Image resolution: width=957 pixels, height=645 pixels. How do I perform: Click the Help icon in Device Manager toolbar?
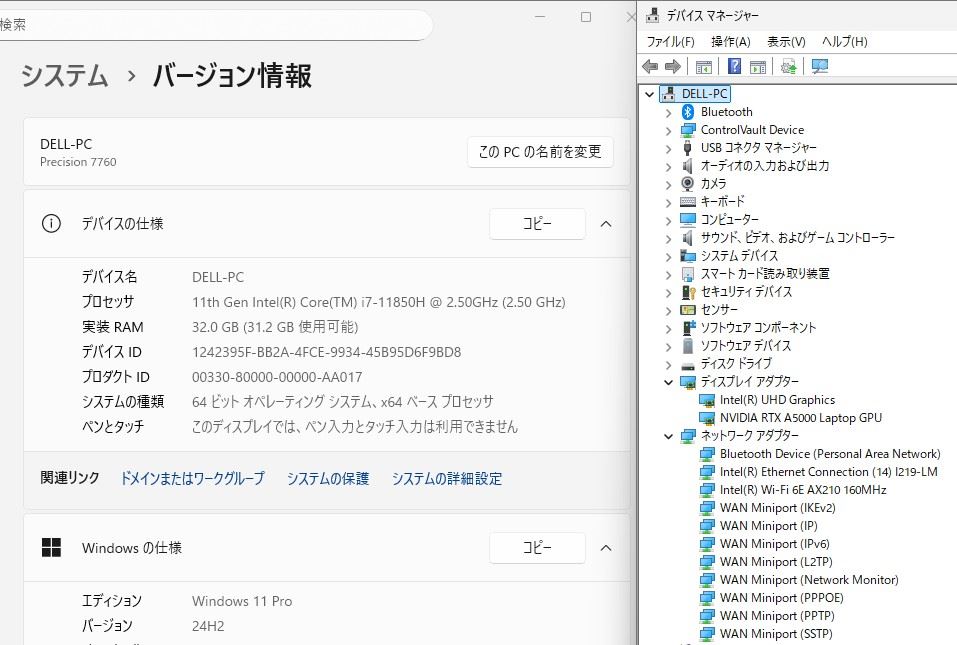(734, 66)
